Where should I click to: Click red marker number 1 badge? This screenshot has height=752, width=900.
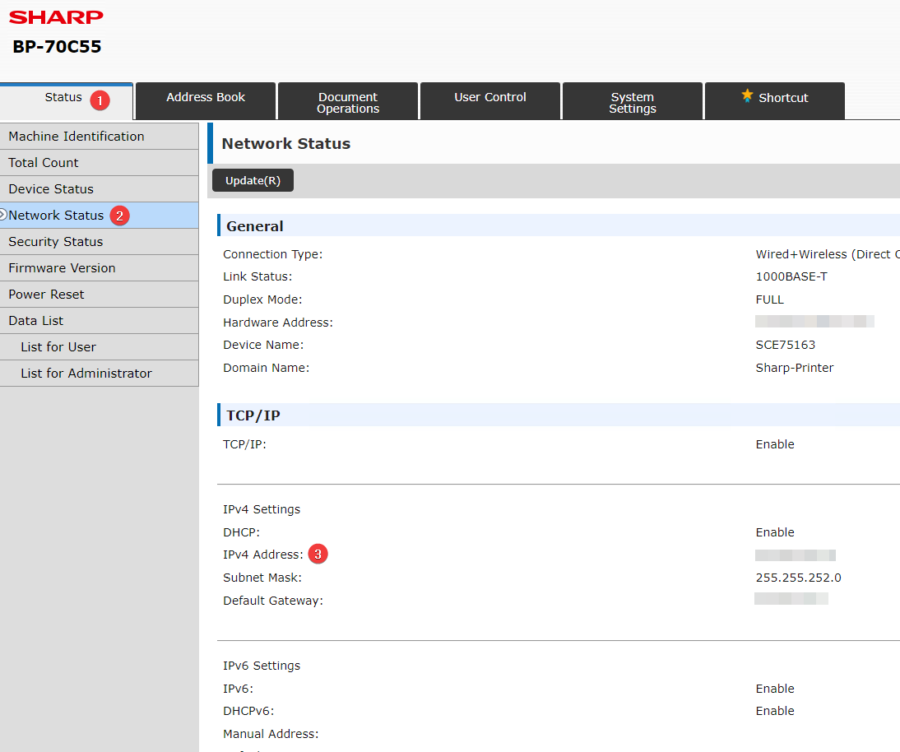pos(99,100)
